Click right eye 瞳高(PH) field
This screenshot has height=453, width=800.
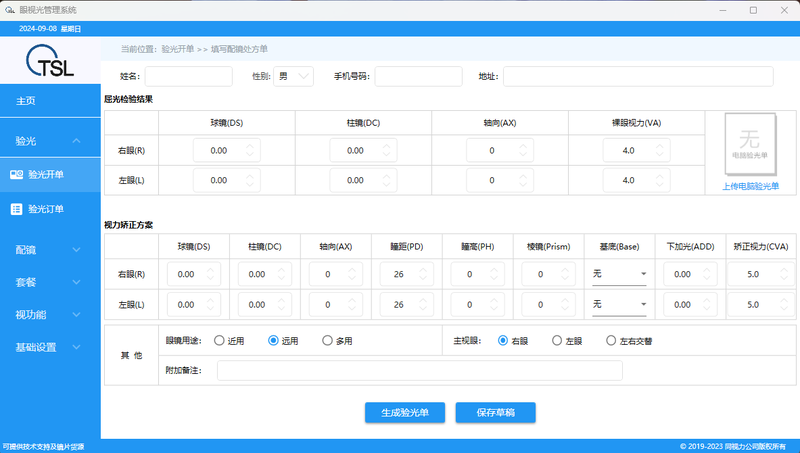[x=478, y=274]
